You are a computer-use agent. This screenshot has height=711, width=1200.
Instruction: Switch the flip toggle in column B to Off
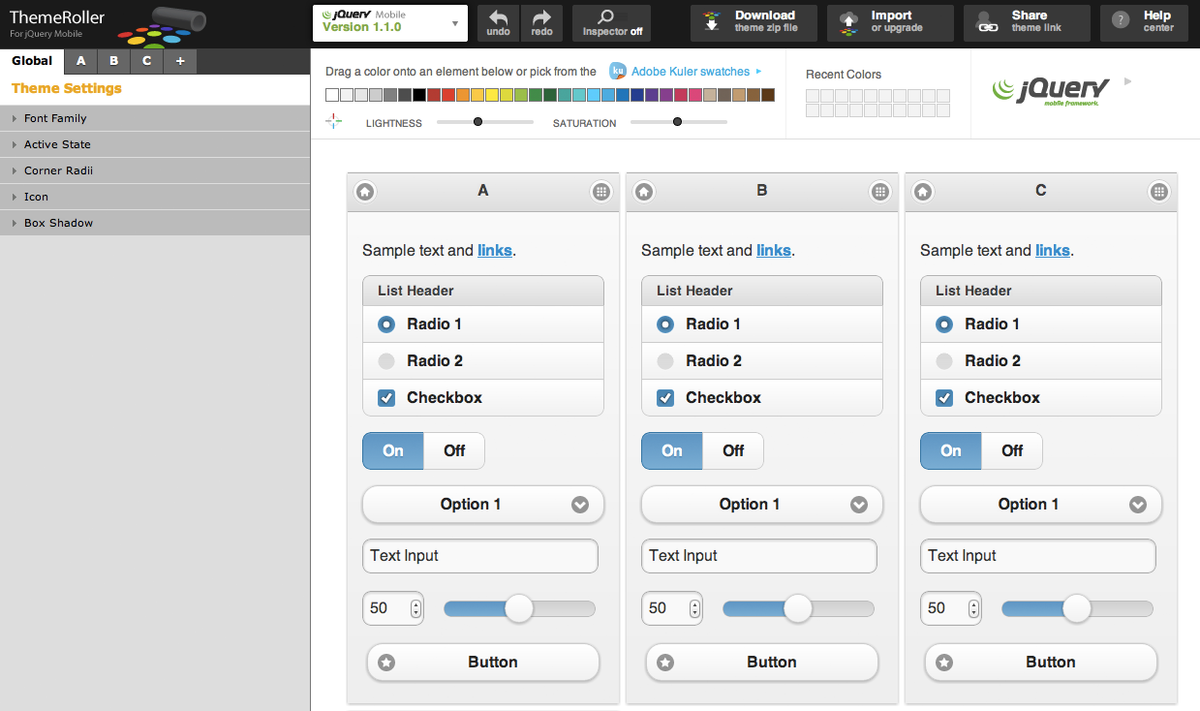[733, 450]
